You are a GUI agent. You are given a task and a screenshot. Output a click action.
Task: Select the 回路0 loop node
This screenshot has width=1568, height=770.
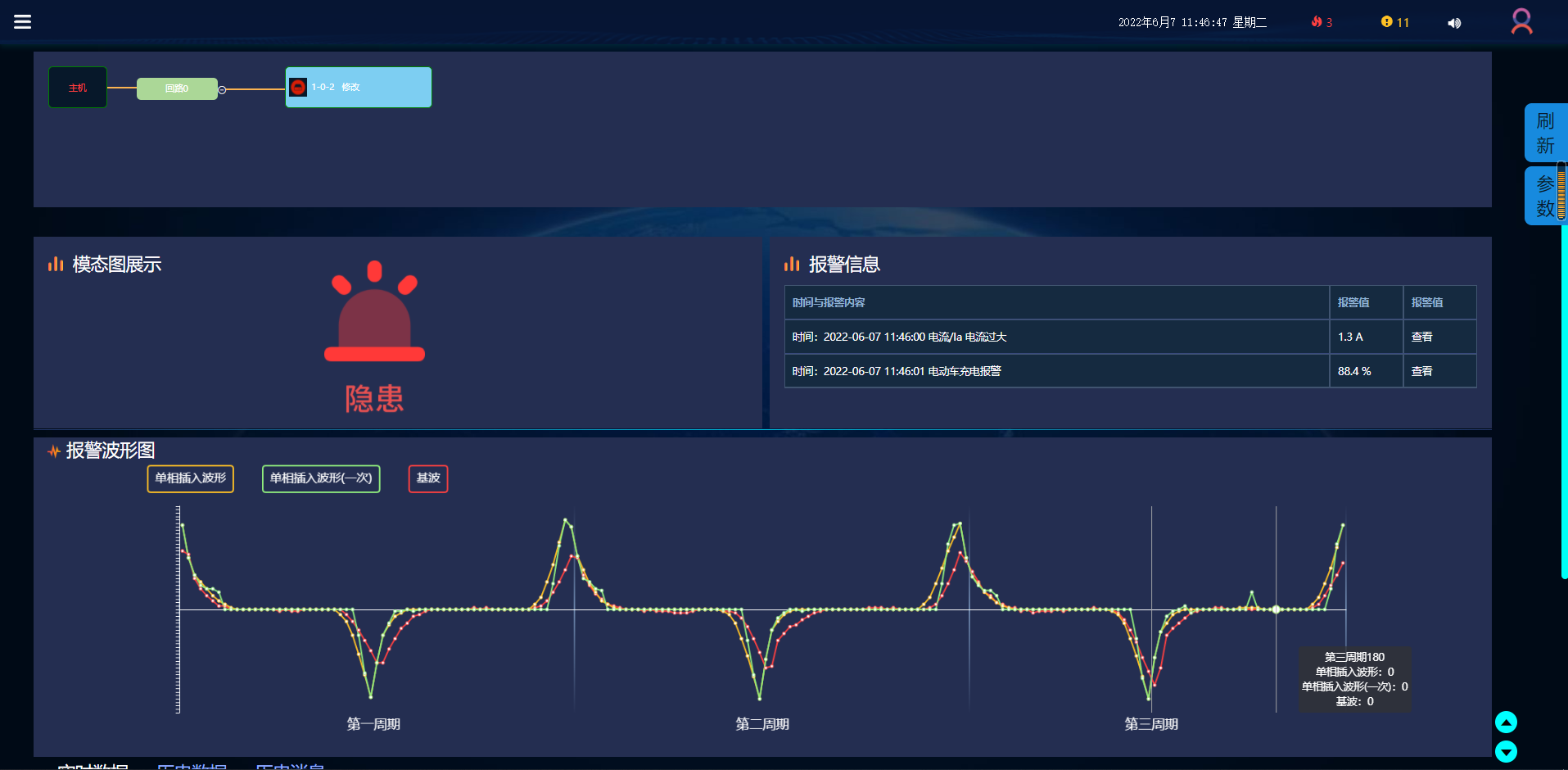[177, 88]
